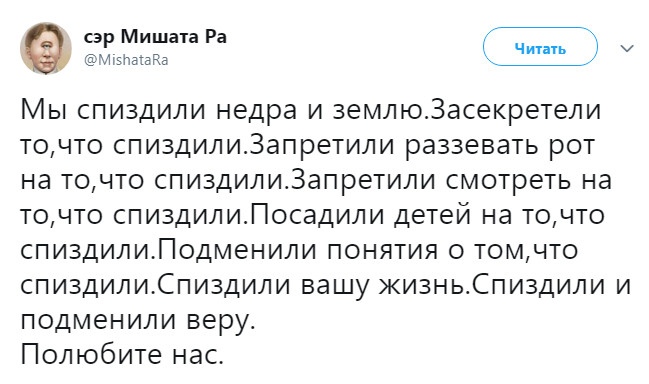
Task: Click the word Запретили before смотреть
Action: (365, 181)
